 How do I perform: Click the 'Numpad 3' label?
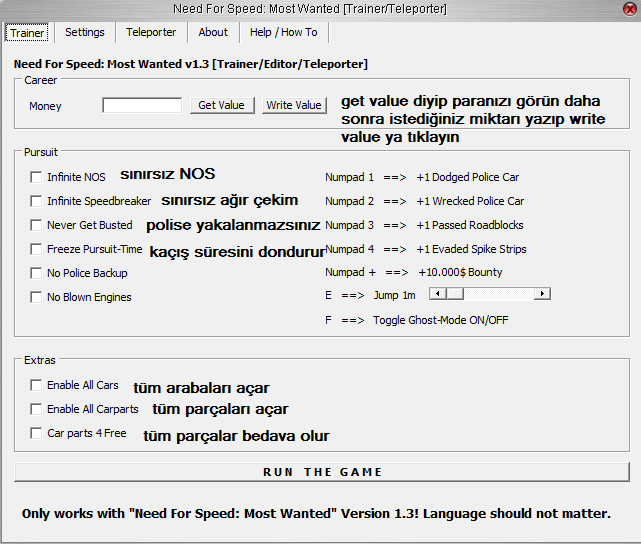click(349, 225)
